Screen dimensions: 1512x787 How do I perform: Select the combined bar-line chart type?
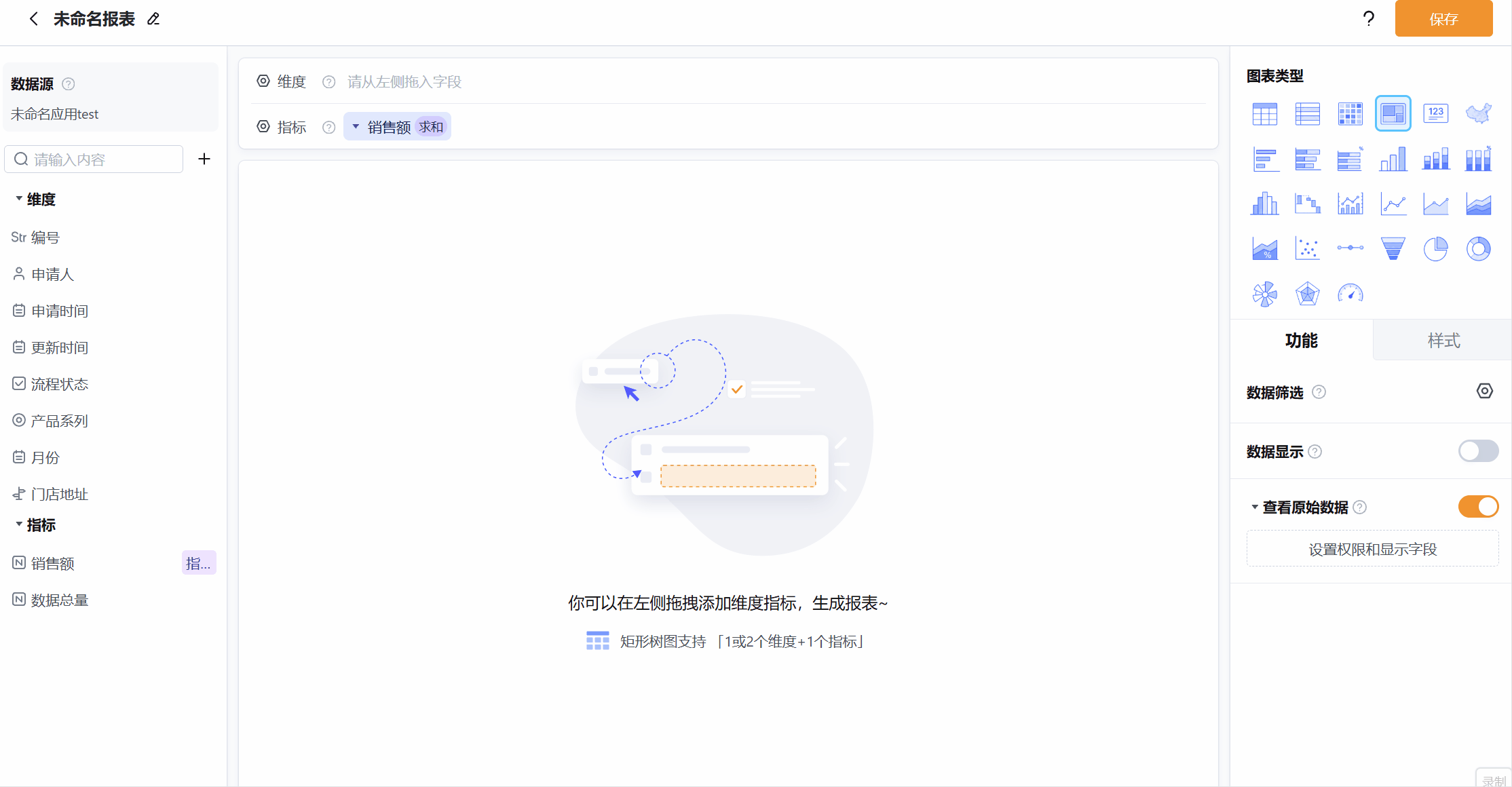(1350, 204)
